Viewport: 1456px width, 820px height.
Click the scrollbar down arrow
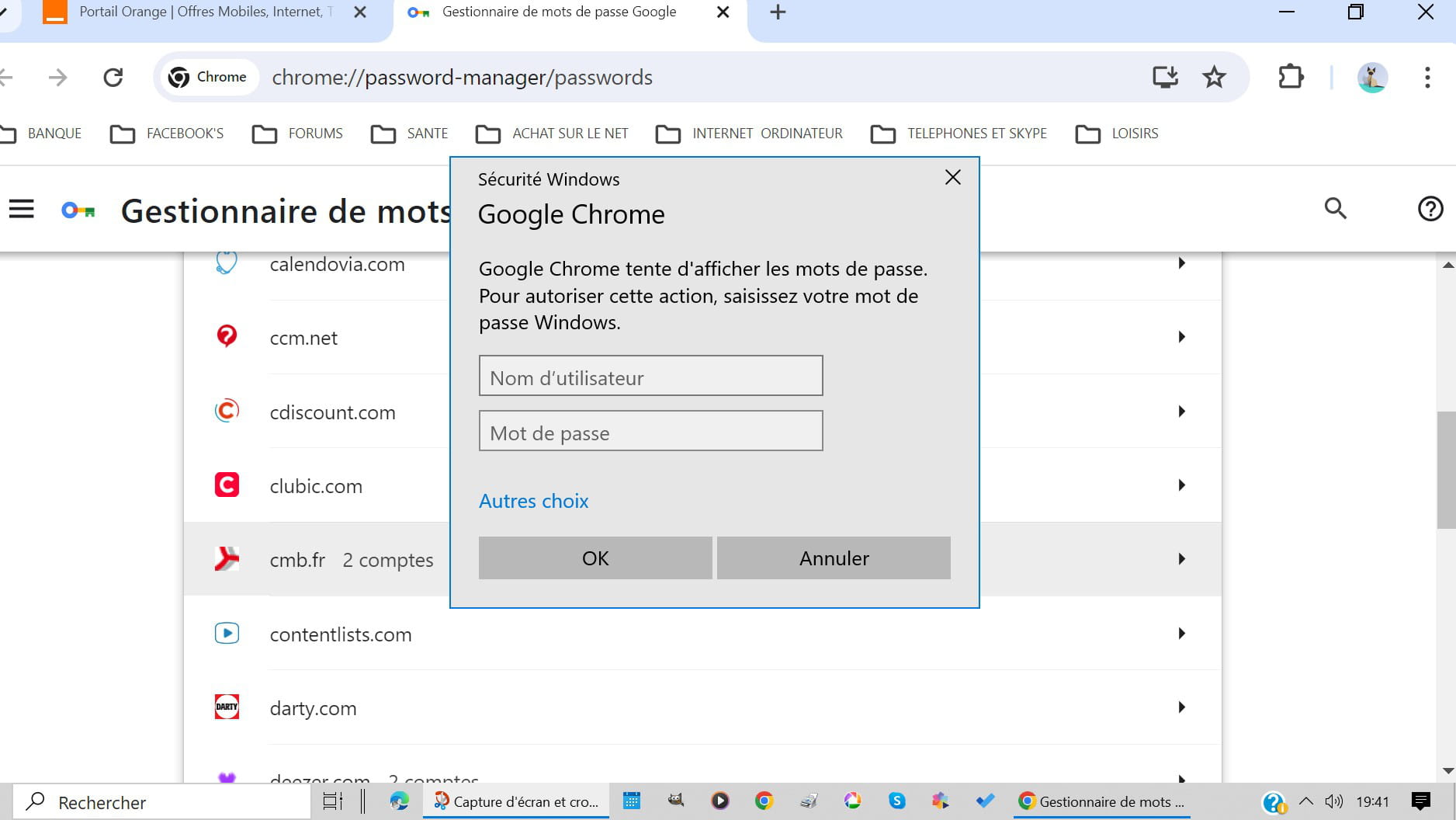1447,771
